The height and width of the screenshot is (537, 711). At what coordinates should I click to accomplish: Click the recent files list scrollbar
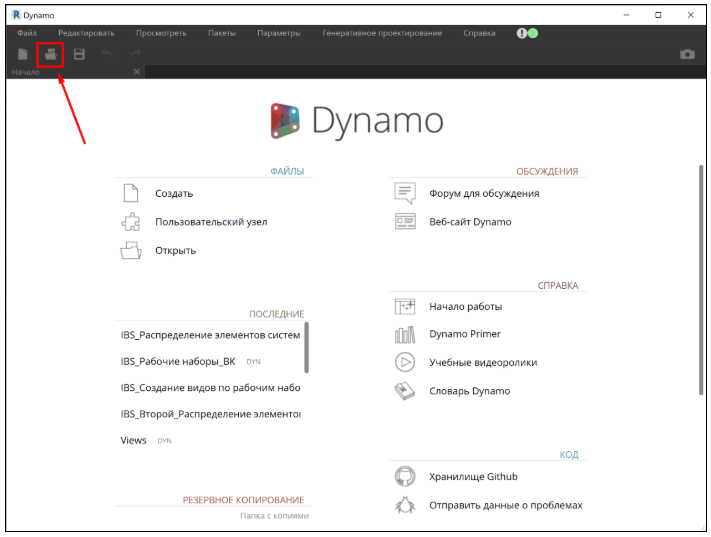(307, 347)
